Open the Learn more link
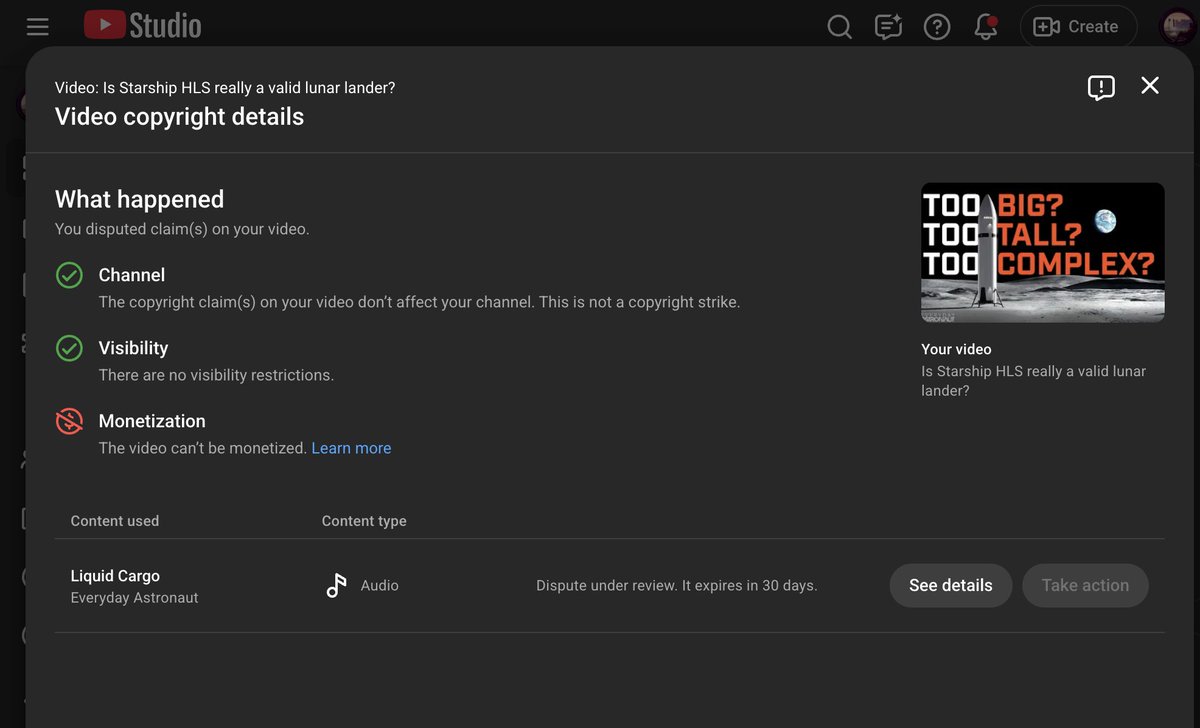This screenshot has height=728, width=1200. click(x=351, y=448)
